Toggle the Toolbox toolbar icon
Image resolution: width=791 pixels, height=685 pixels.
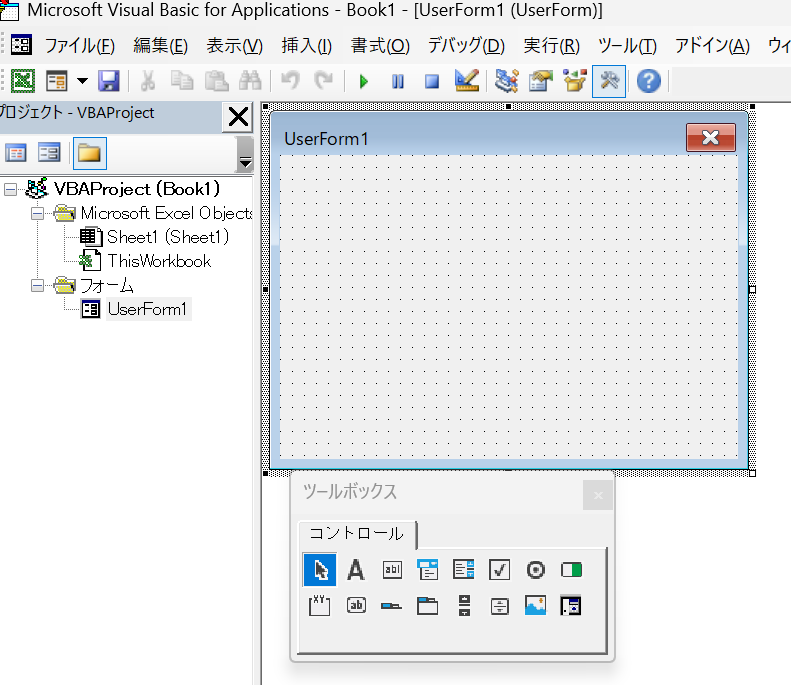[609, 81]
